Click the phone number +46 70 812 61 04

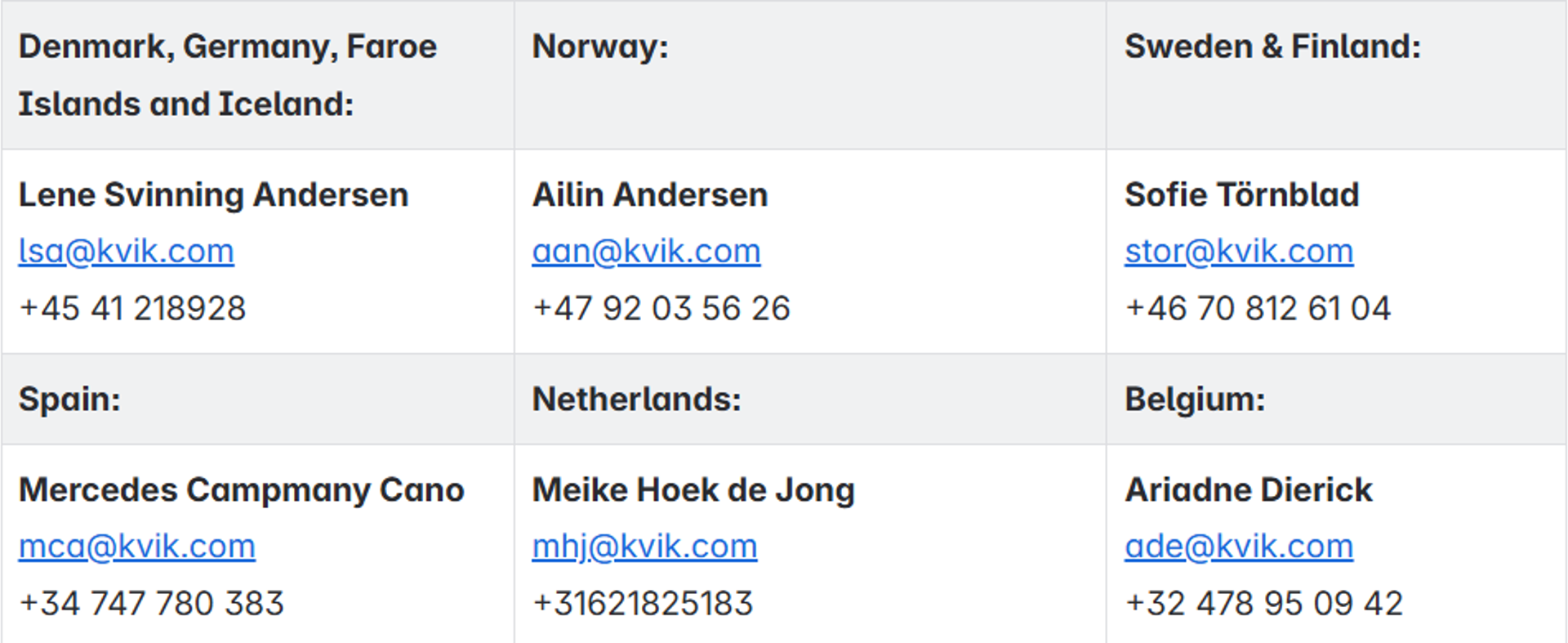pos(1258,309)
